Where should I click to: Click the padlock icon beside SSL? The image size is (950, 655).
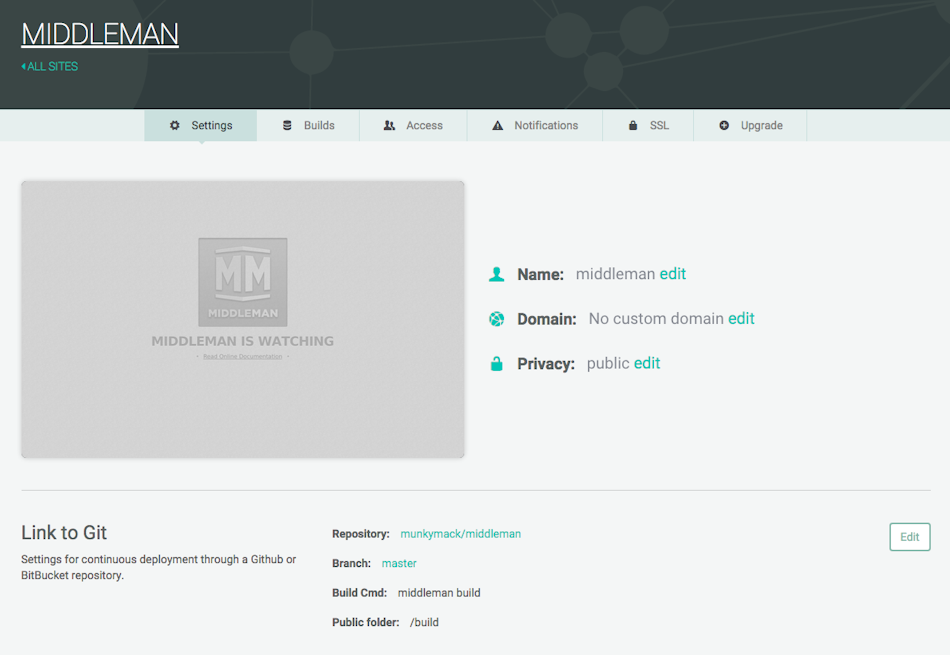click(x=633, y=125)
